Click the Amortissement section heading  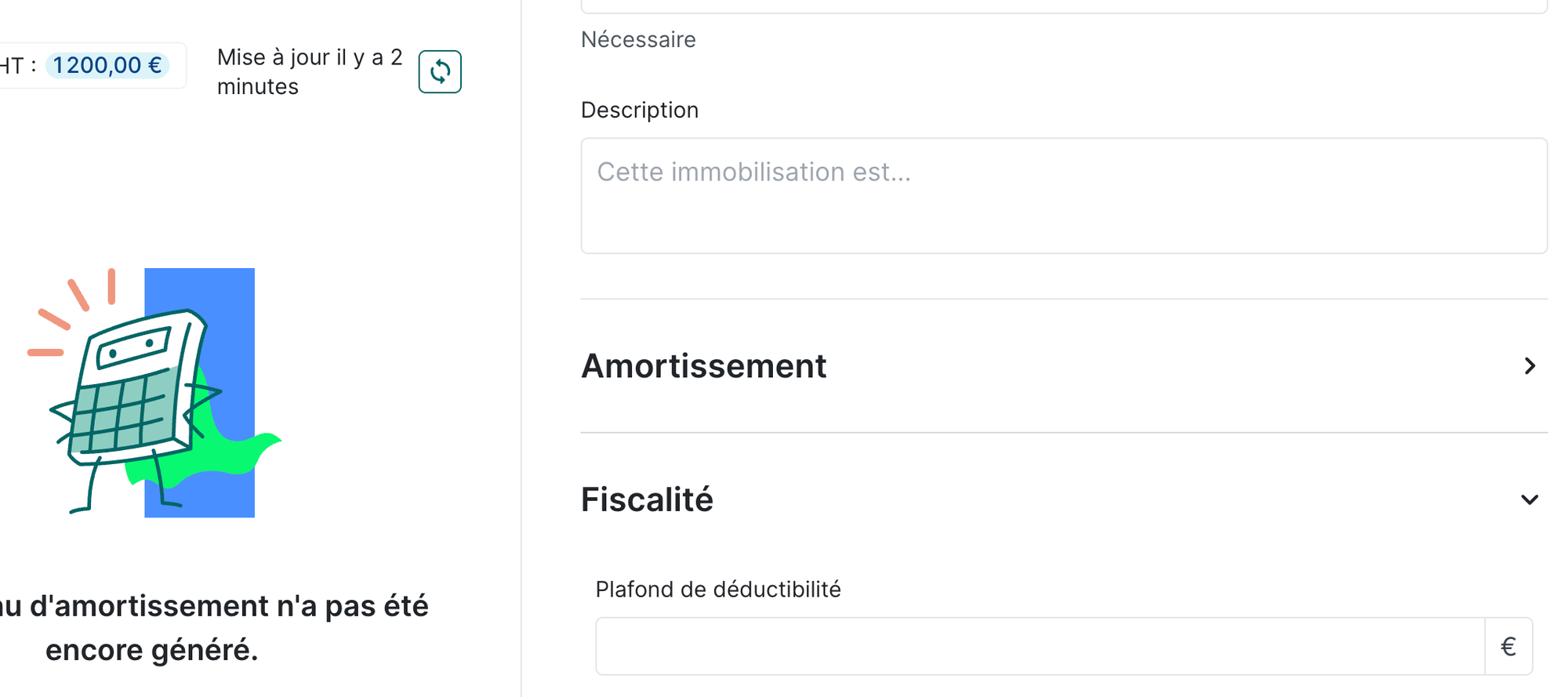703,366
